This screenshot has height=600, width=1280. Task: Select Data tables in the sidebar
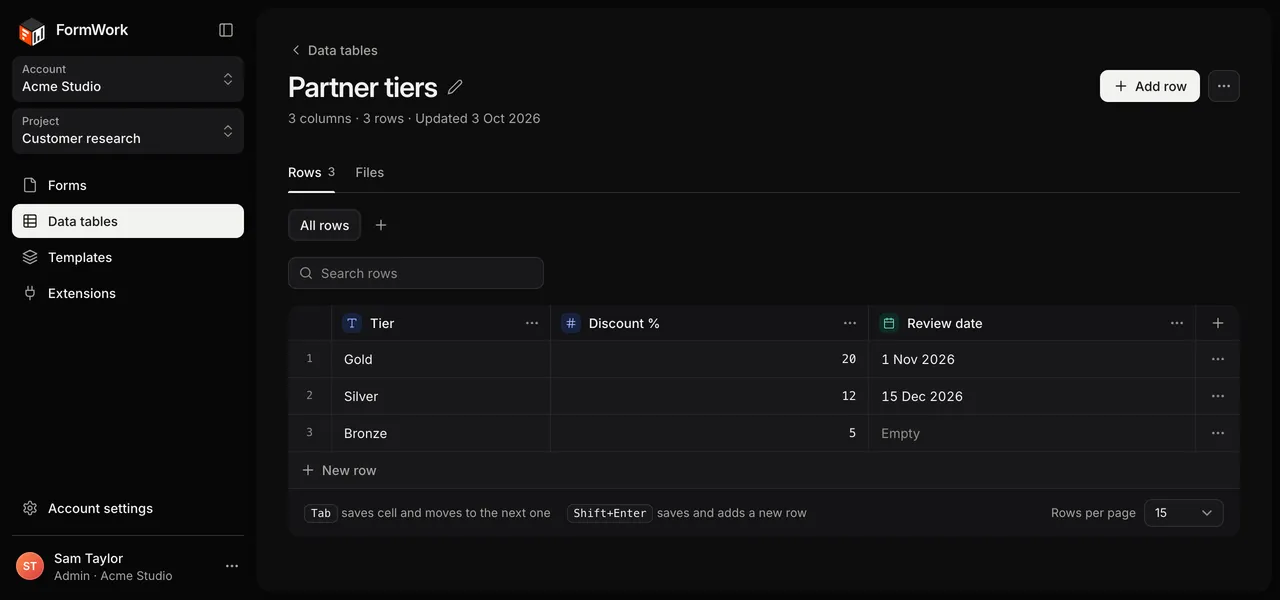(128, 221)
